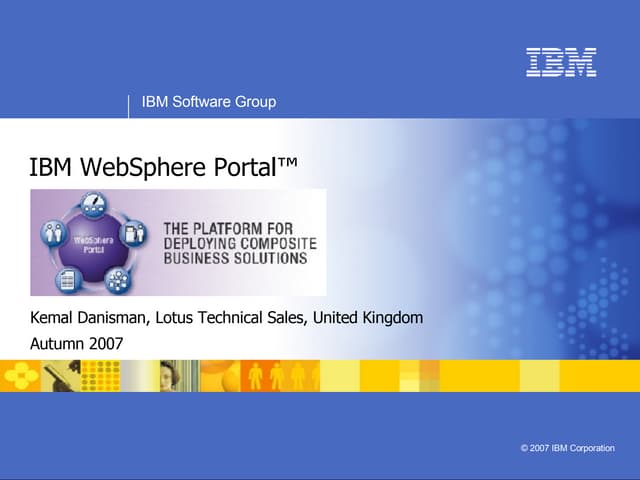Select the IBM WebSphere Portal title text
This screenshot has width=640, height=480.
[x=164, y=166]
